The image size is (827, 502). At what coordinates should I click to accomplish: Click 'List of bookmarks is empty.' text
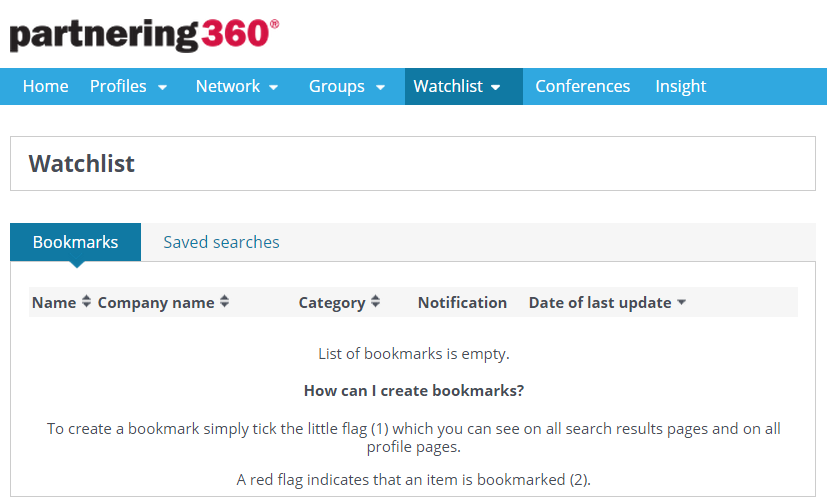[414, 354]
